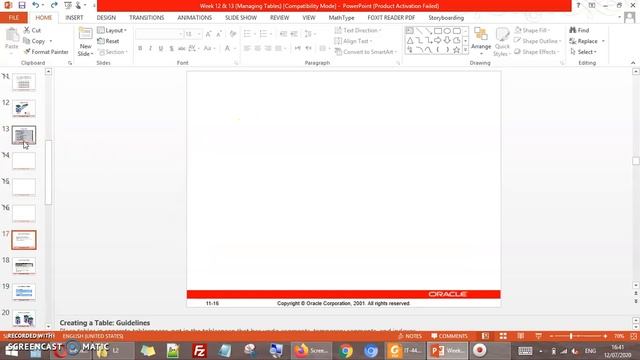The height and width of the screenshot is (360, 640).
Task: Toggle Bold formatting
Action: pyautogui.click(x=140, y=49)
